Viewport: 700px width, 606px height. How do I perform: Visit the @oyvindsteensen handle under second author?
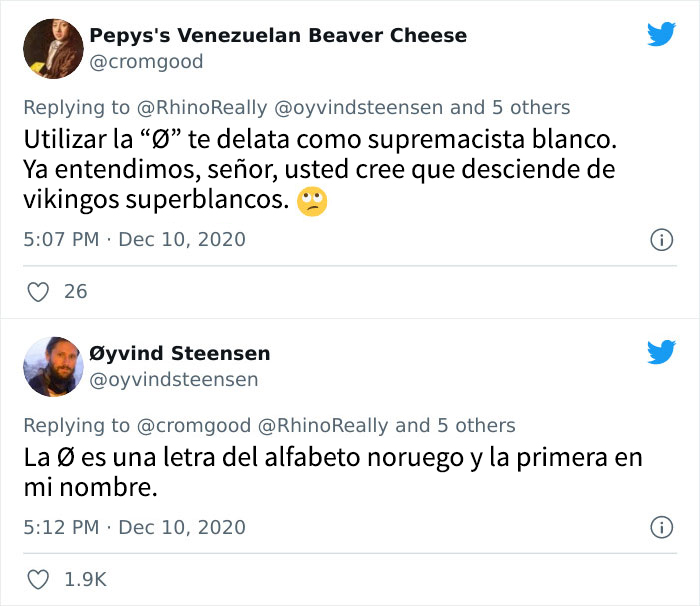[174, 379]
